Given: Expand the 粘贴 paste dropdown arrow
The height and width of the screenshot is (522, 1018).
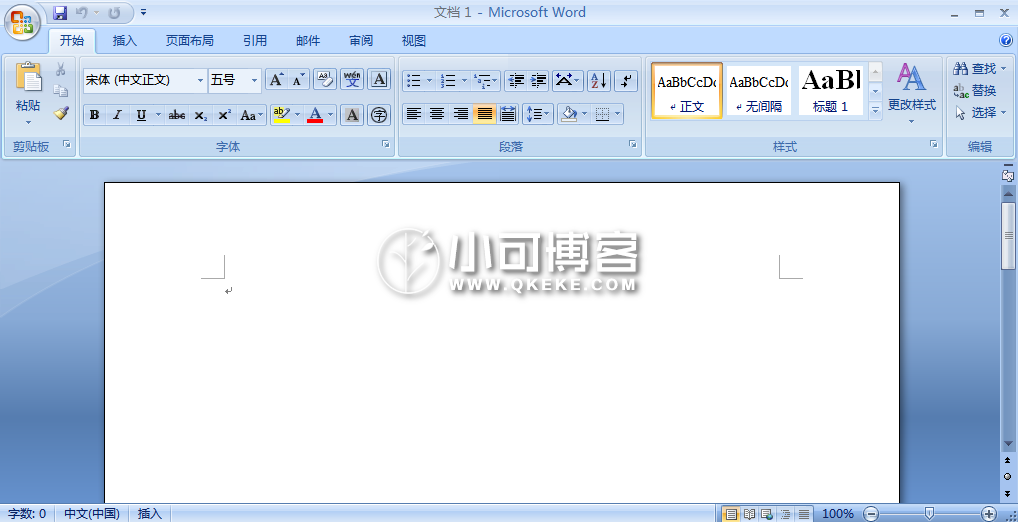Looking at the screenshot, I should 28,122.
